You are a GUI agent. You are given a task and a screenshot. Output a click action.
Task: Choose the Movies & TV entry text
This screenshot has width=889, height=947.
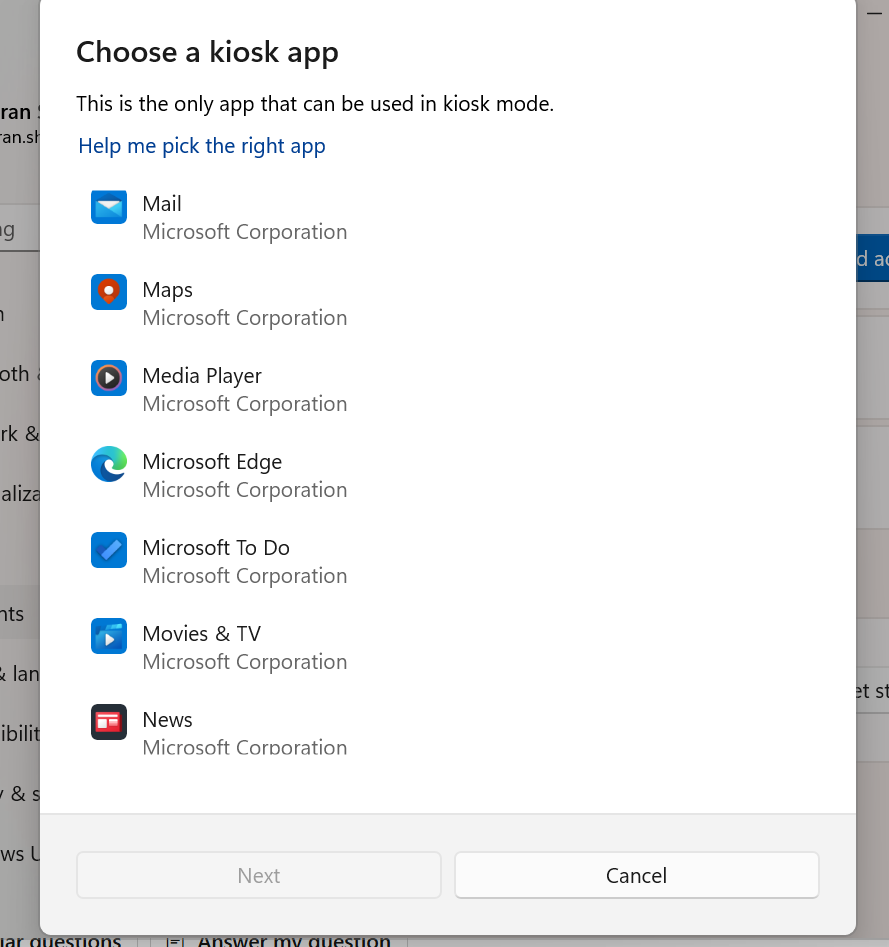202,634
